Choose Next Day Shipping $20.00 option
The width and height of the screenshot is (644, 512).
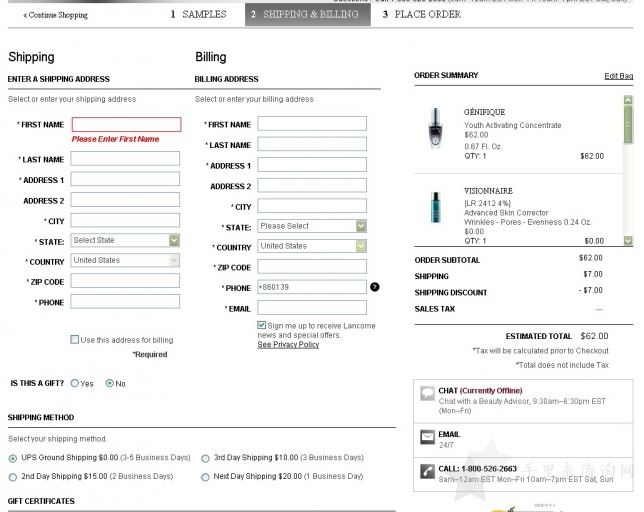(x=205, y=477)
